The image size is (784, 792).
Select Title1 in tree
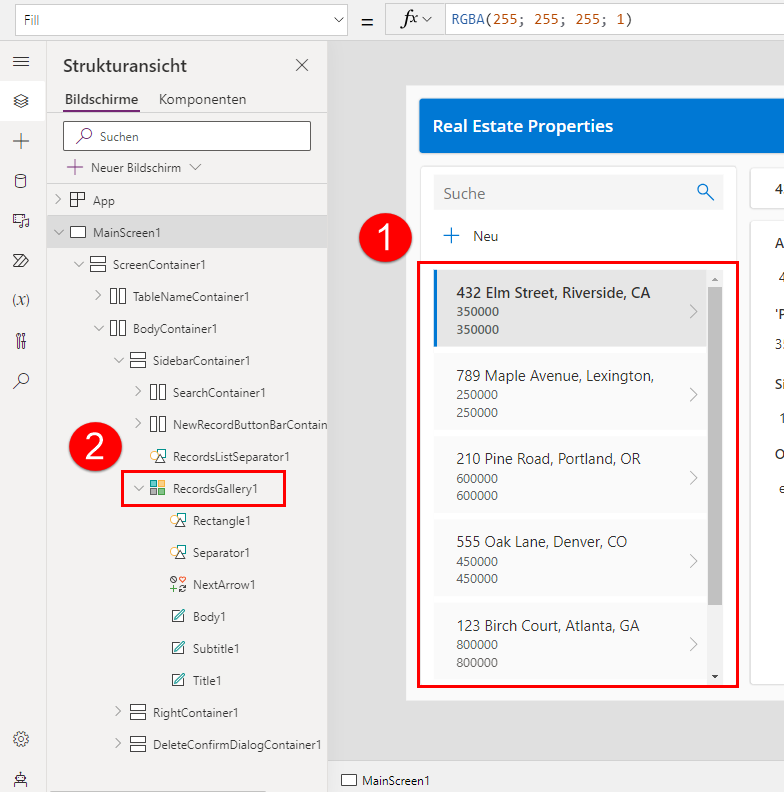[x=207, y=680]
